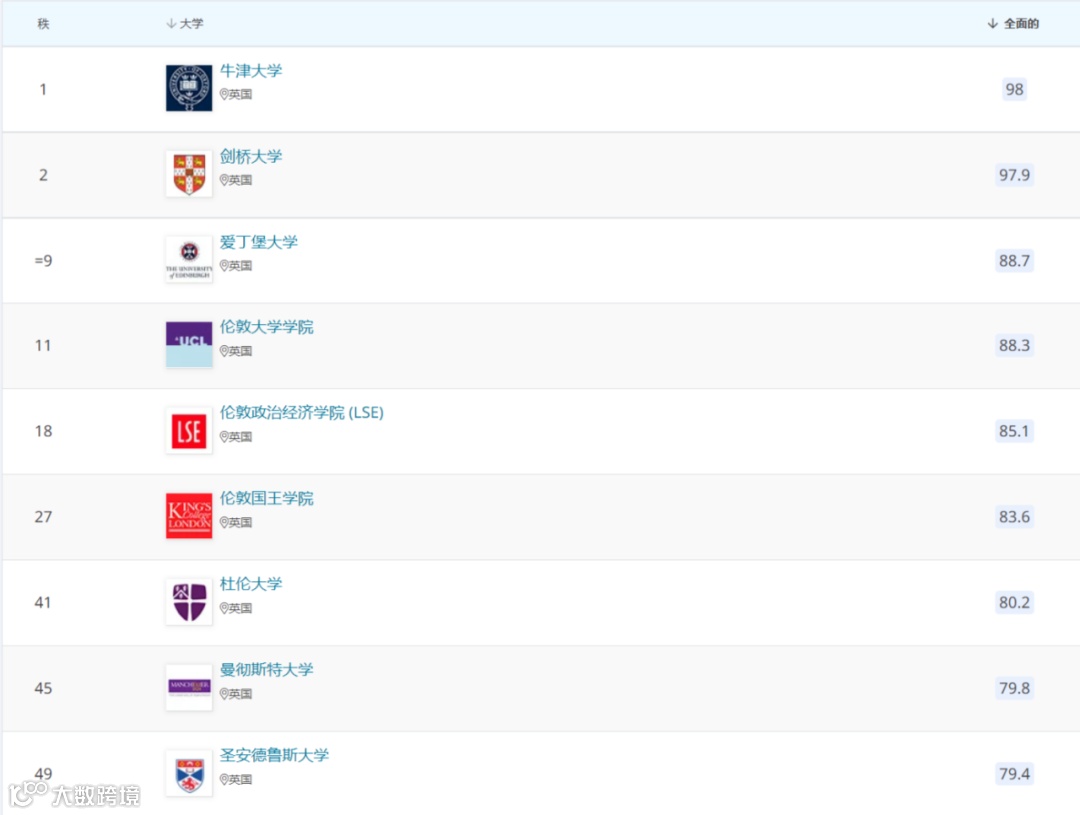Click rank 18 in LSE row

(x=43, y=431)
